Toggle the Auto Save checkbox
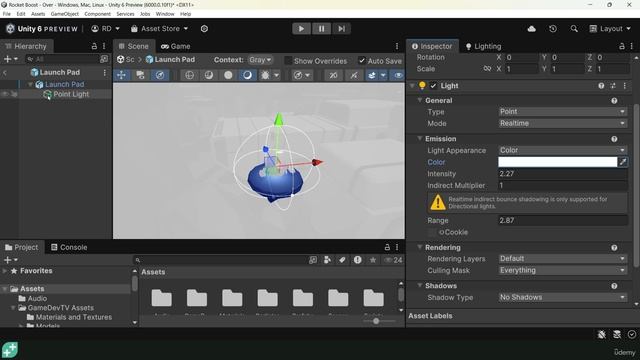This screenshot has width=640, height=360. coord(362,60)
